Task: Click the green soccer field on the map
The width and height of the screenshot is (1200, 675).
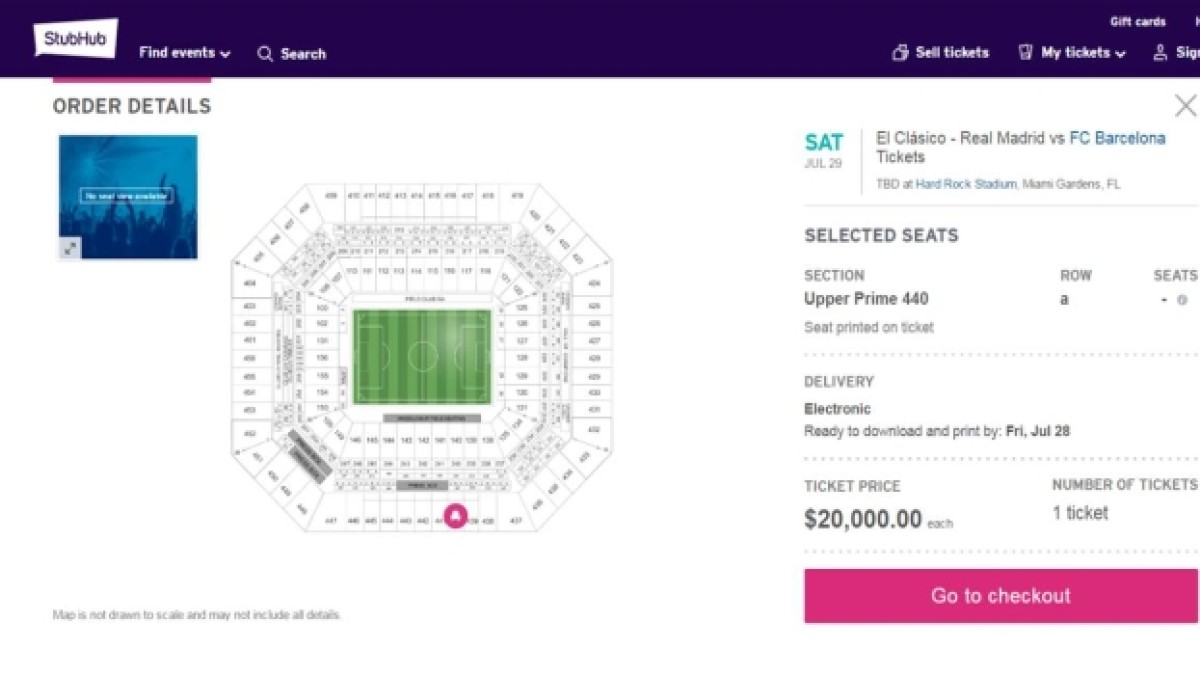Action: tap(422, 357)
